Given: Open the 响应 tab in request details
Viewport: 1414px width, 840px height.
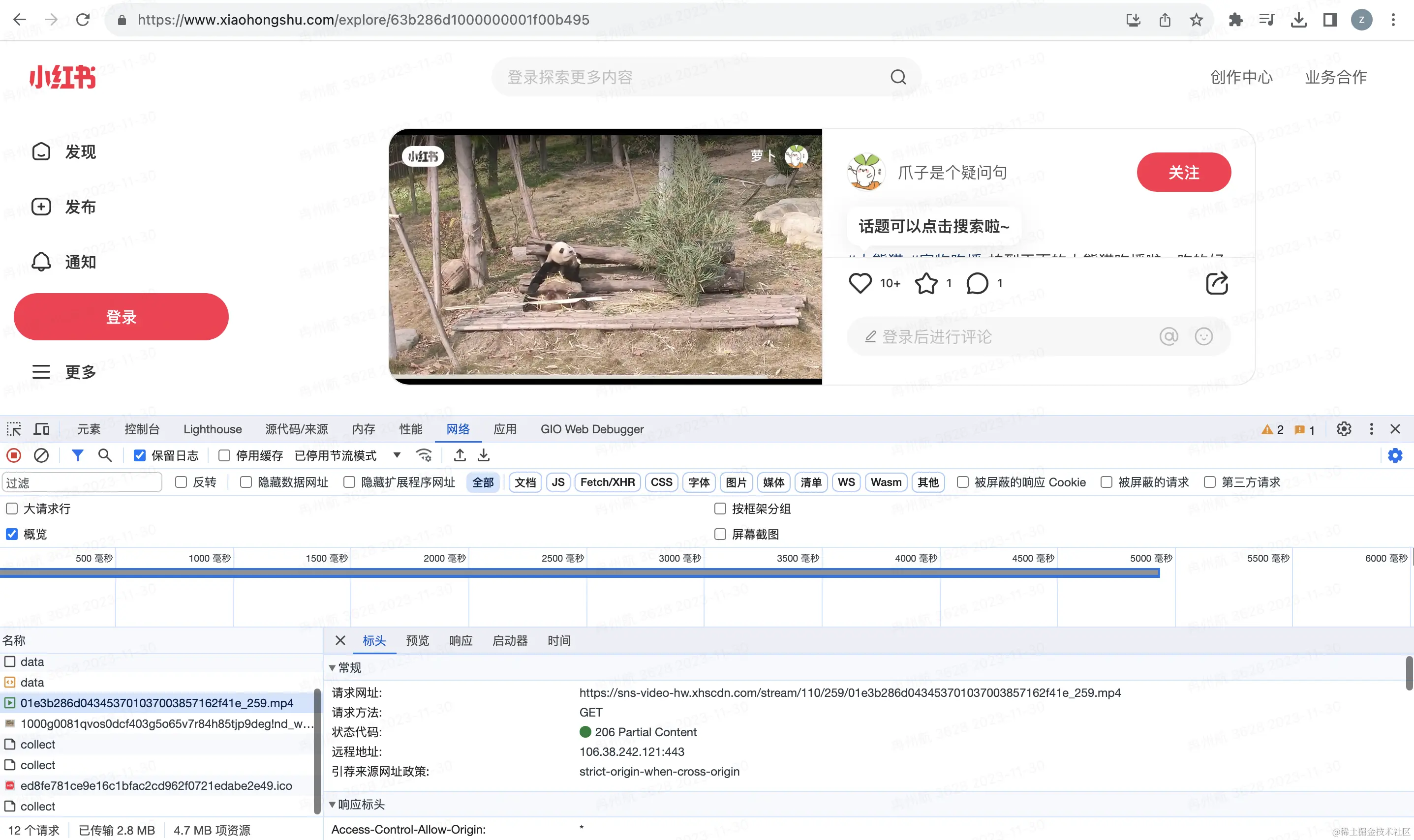Looking at the screenshot, I should tap(461, 640).
